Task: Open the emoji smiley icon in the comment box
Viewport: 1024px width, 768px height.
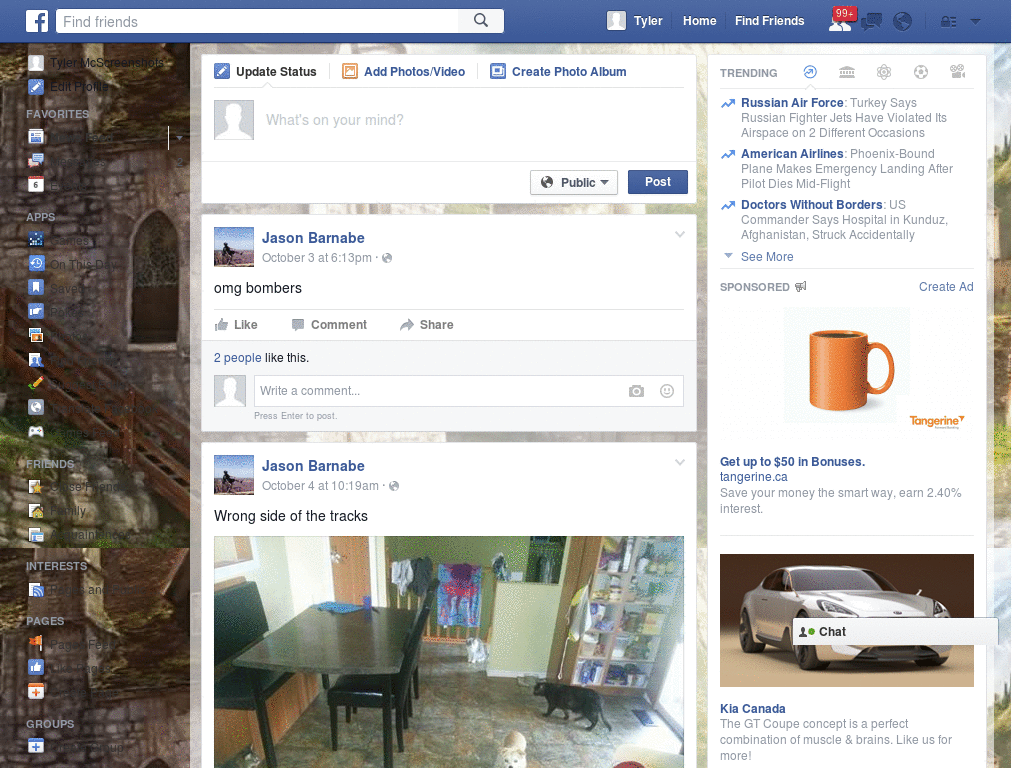Action: (x=667, y=391)
